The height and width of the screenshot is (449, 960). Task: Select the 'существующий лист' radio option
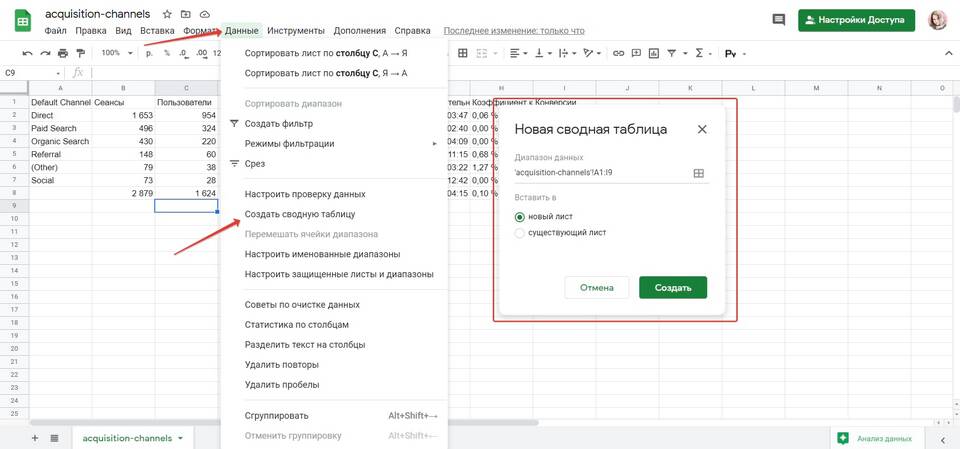click(520, 233)
